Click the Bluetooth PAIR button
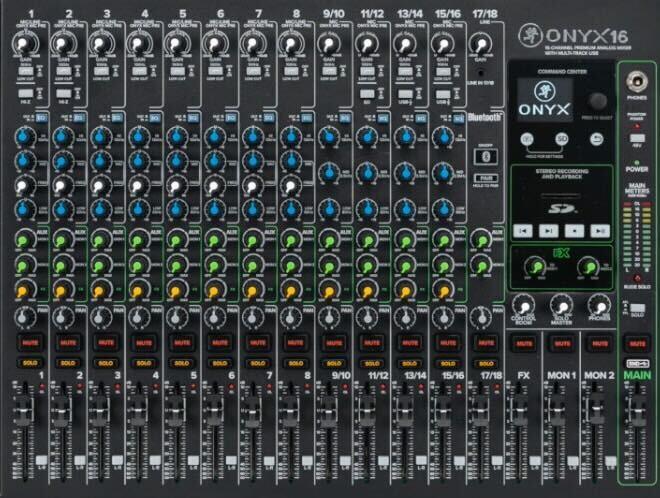 [486, 178]
